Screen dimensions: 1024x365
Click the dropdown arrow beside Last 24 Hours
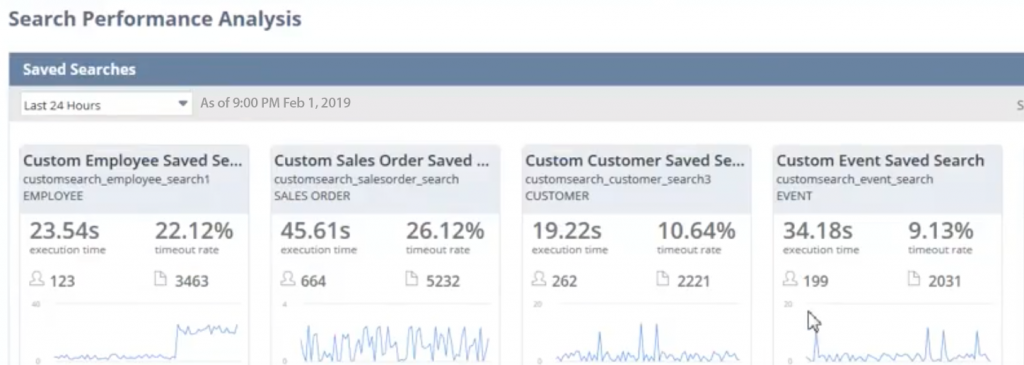pos(183,104)
